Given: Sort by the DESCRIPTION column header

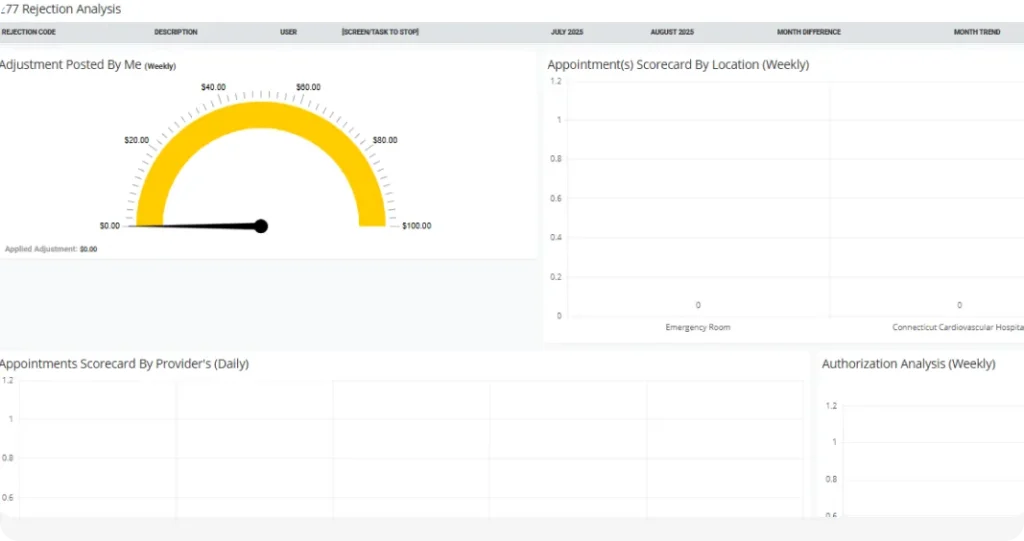Looking at the screenshot, I should click(176, 32).
